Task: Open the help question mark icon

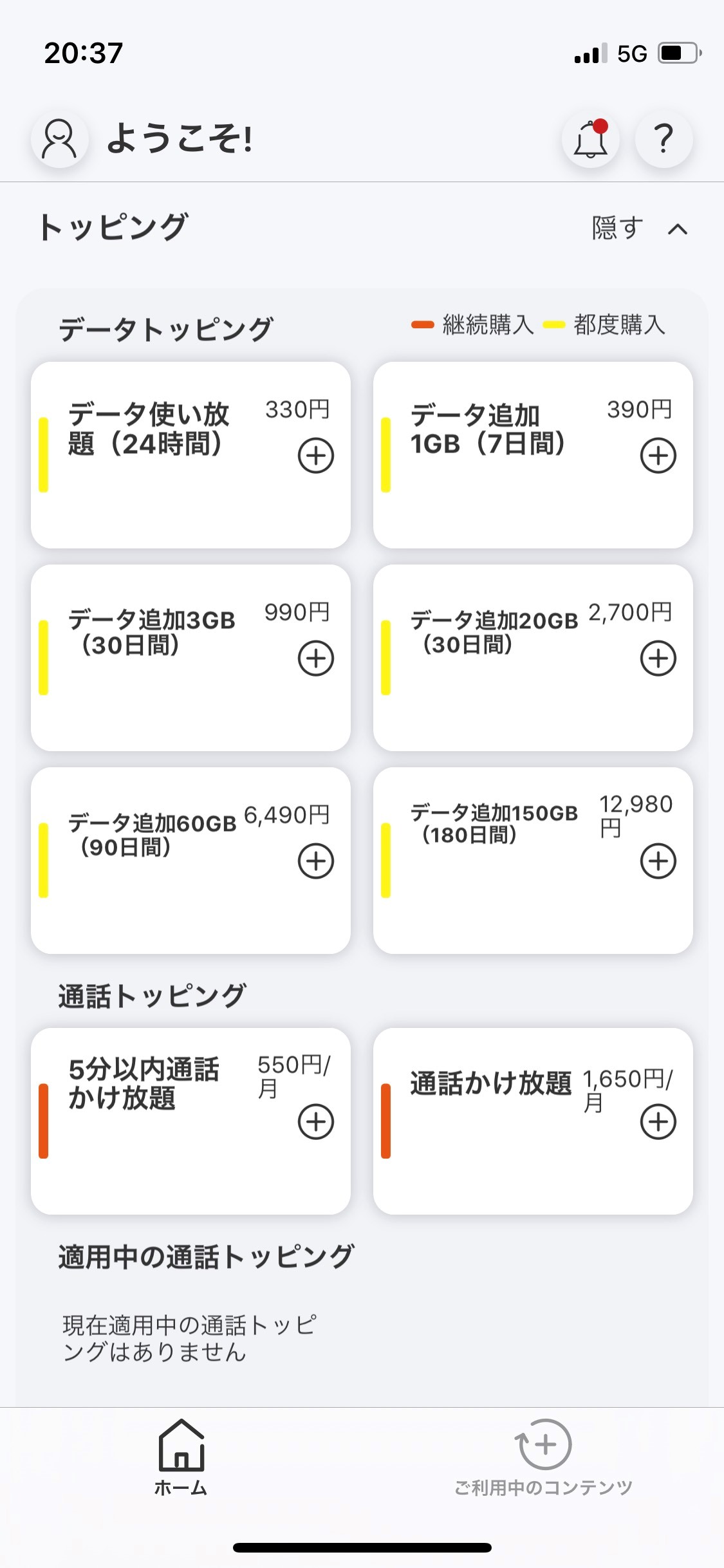Action: pos(664,138)
